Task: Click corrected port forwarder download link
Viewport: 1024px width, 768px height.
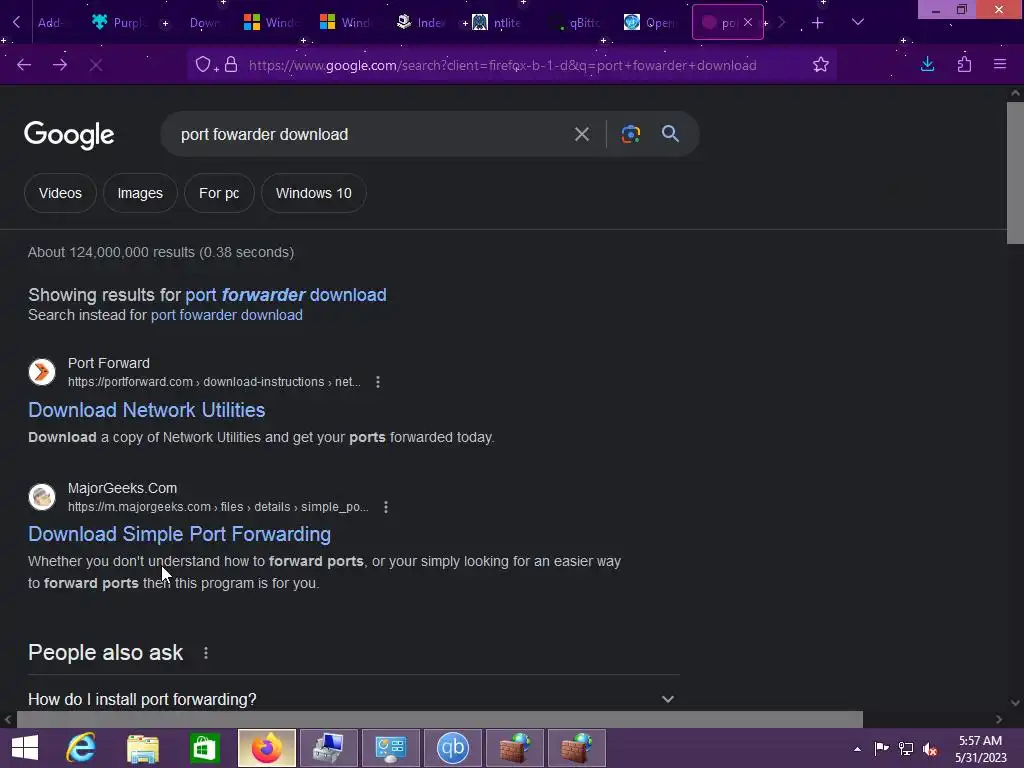Action: coord(286,295)
